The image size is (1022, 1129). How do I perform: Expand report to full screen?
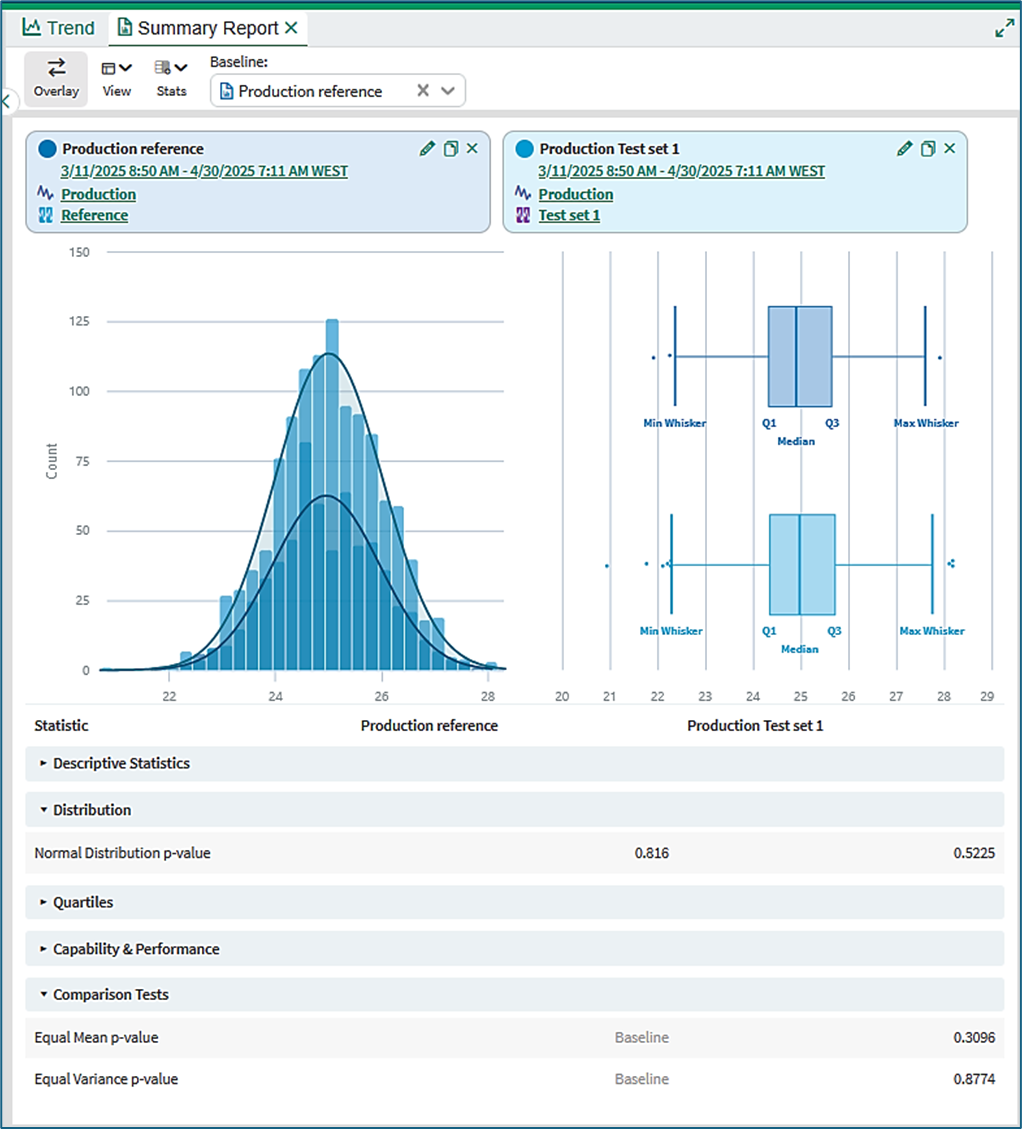click(x=1005, y=28)
